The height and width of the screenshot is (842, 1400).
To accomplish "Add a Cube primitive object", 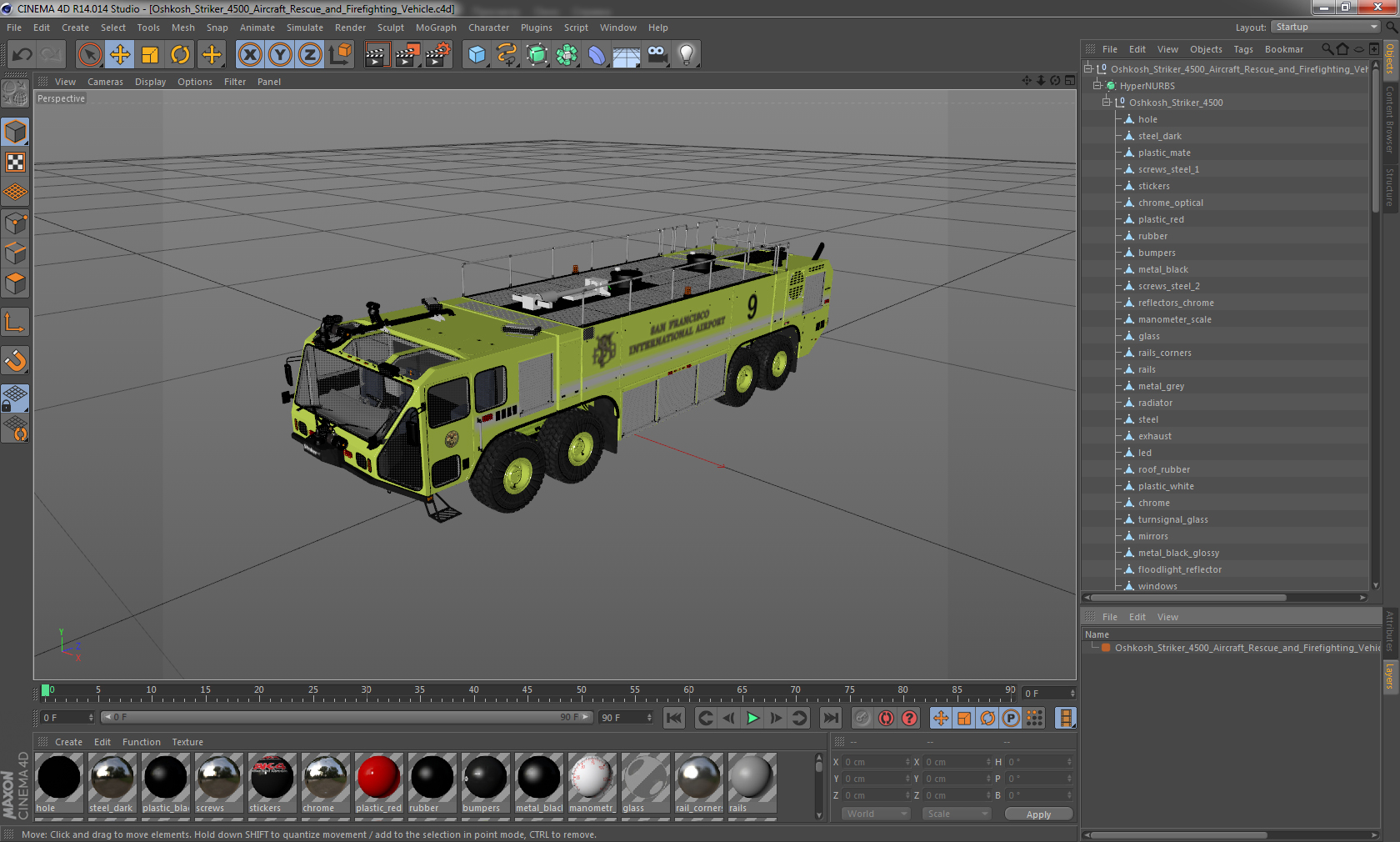I will pos(477,55).
